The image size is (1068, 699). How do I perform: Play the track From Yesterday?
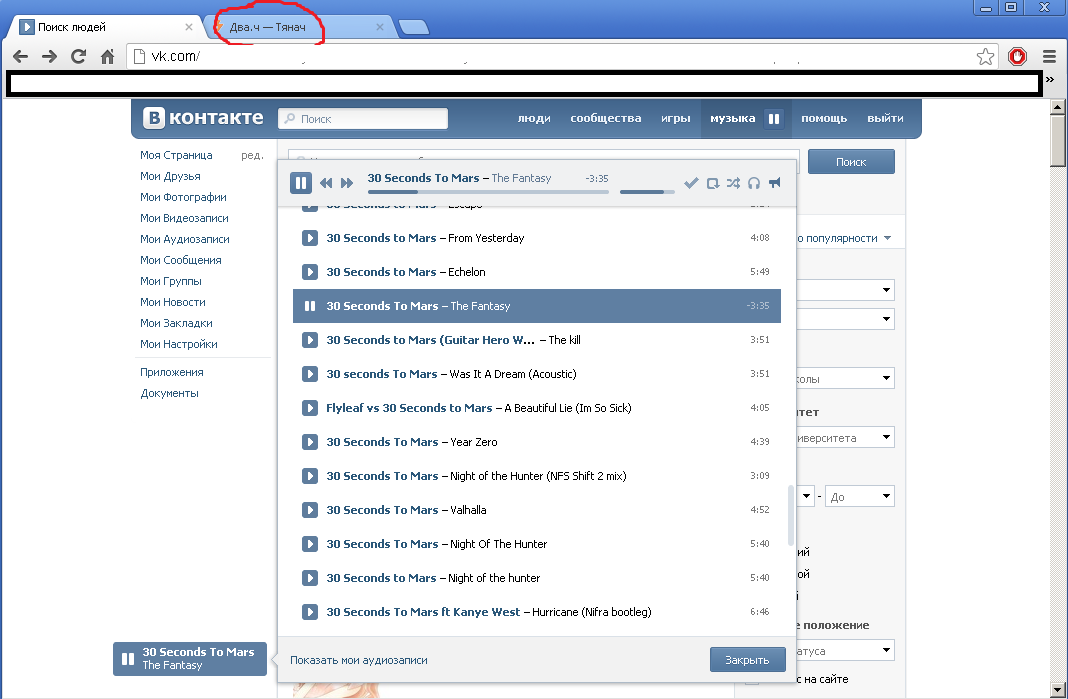pyautogui.click(x=310, y=238)
